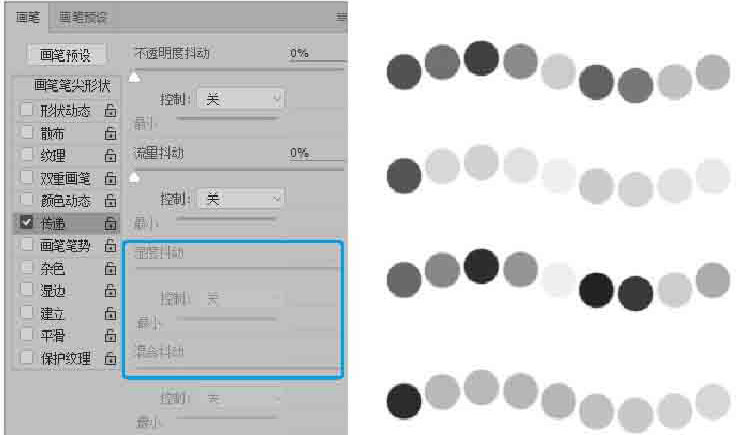Click lock icon beside 形状动态
Image resolution: width=736 pixels, height=435 pixels.
tap(110, 111)
